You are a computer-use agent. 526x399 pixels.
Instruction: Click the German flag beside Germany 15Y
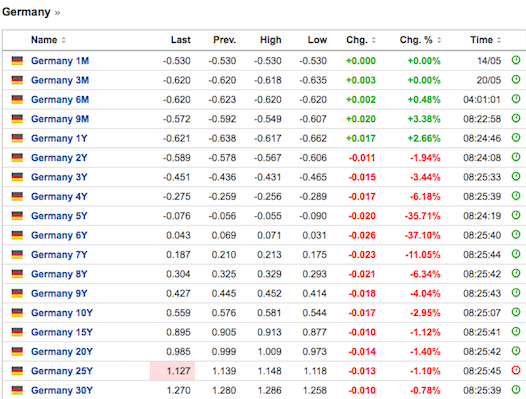click(17, 332)
